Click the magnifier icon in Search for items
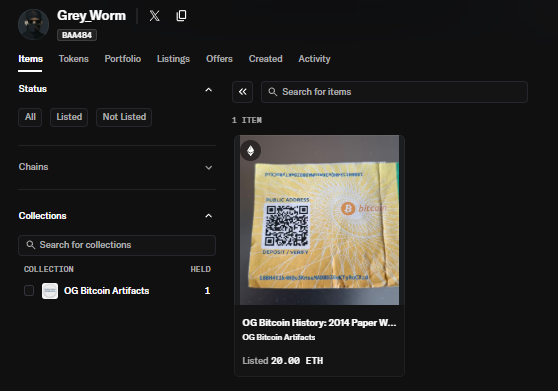 pyautogui.click(x=273, y=92)
